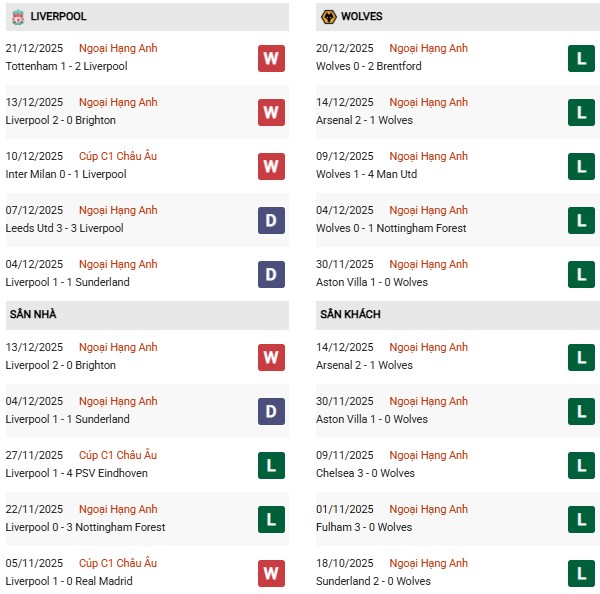
Task: Click the Liverpool club crest icon
Action: coord(17,17)
